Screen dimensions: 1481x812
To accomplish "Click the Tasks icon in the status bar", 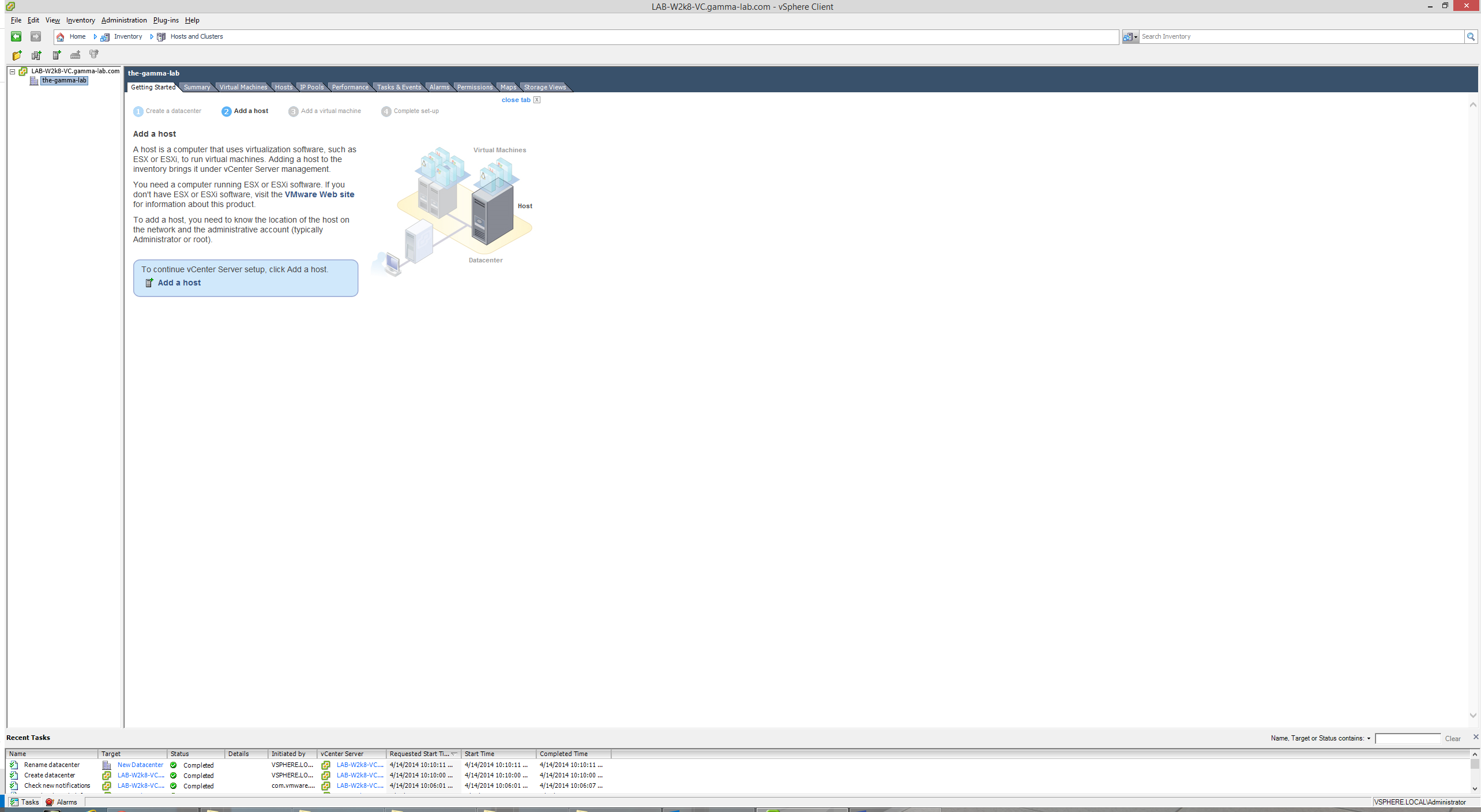I will click(x=14, y=802).
